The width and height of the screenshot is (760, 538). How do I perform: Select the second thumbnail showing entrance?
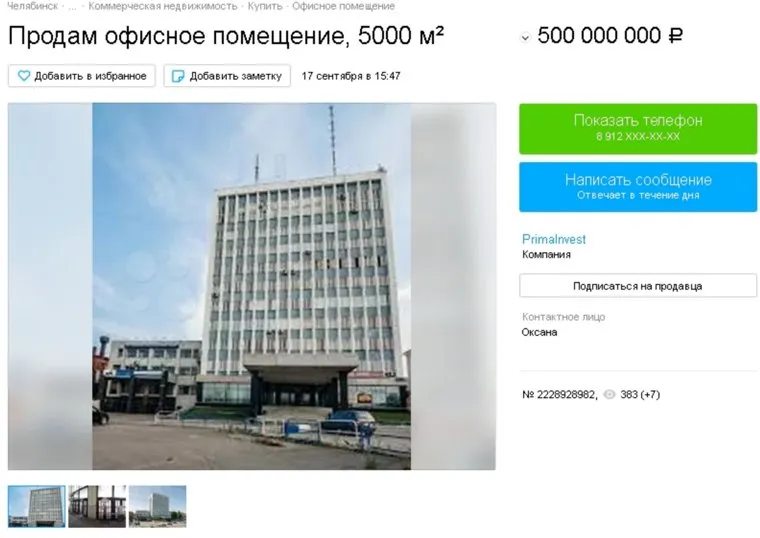(97, 506)
